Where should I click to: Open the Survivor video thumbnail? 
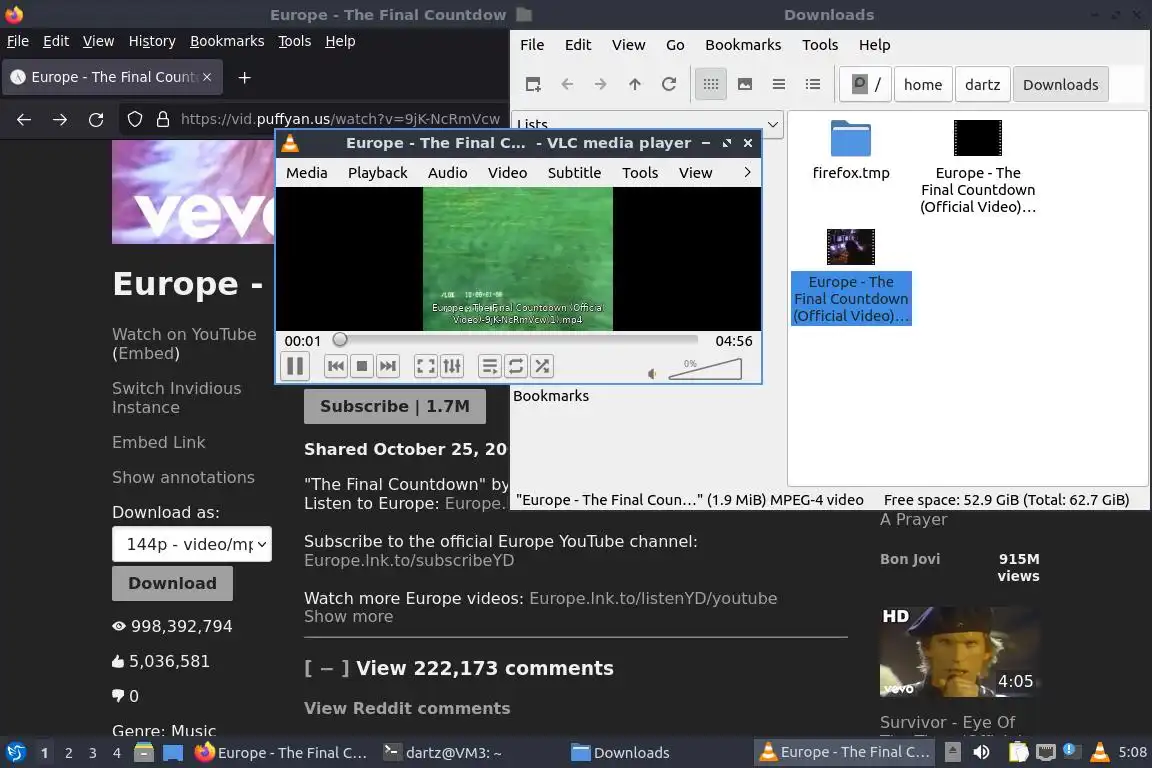click(960, 652)
